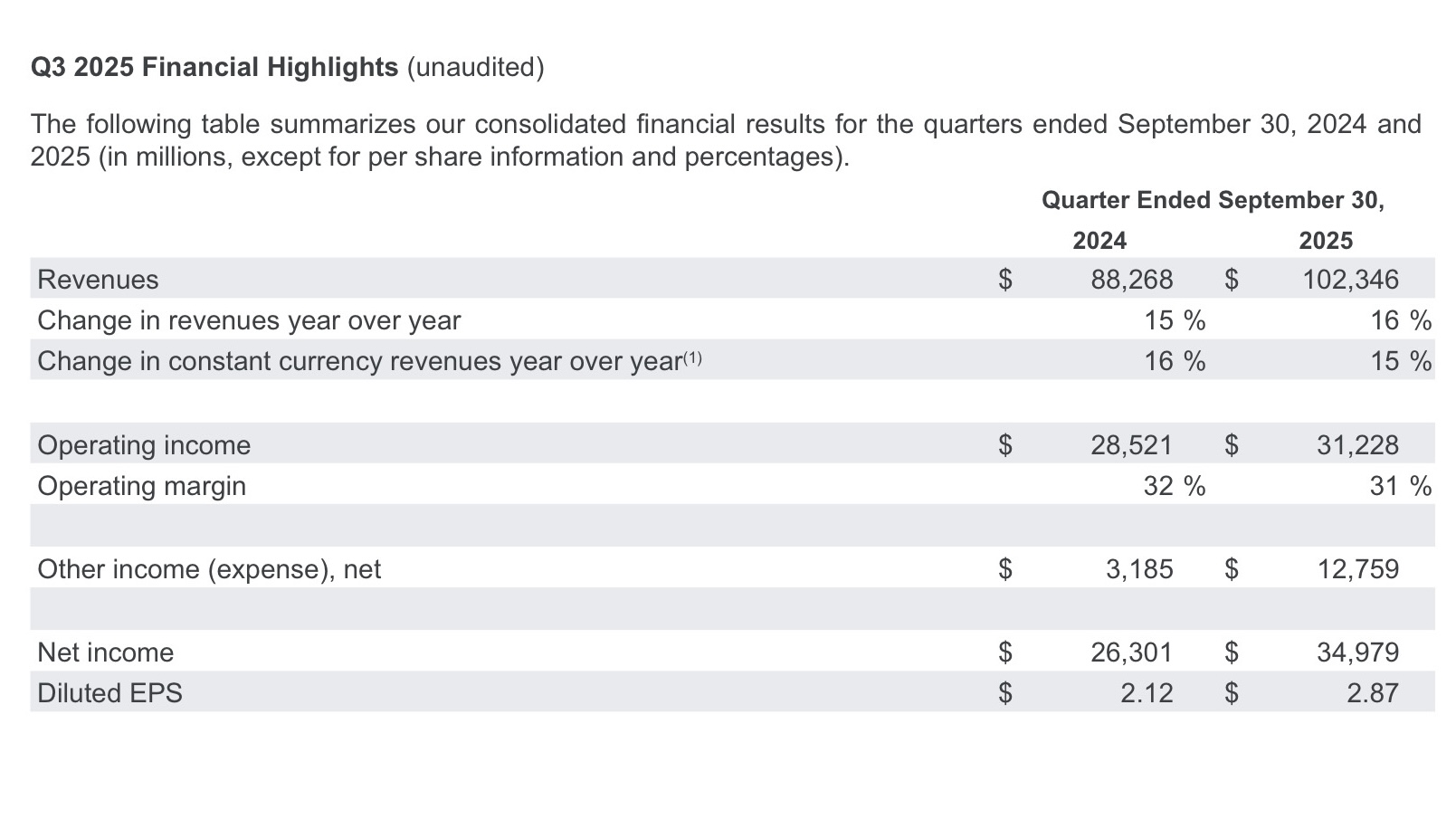Screen dimensions: 1456x819
Task: Select the Diluted EPS row label
Action: click(x=109, y=693)
